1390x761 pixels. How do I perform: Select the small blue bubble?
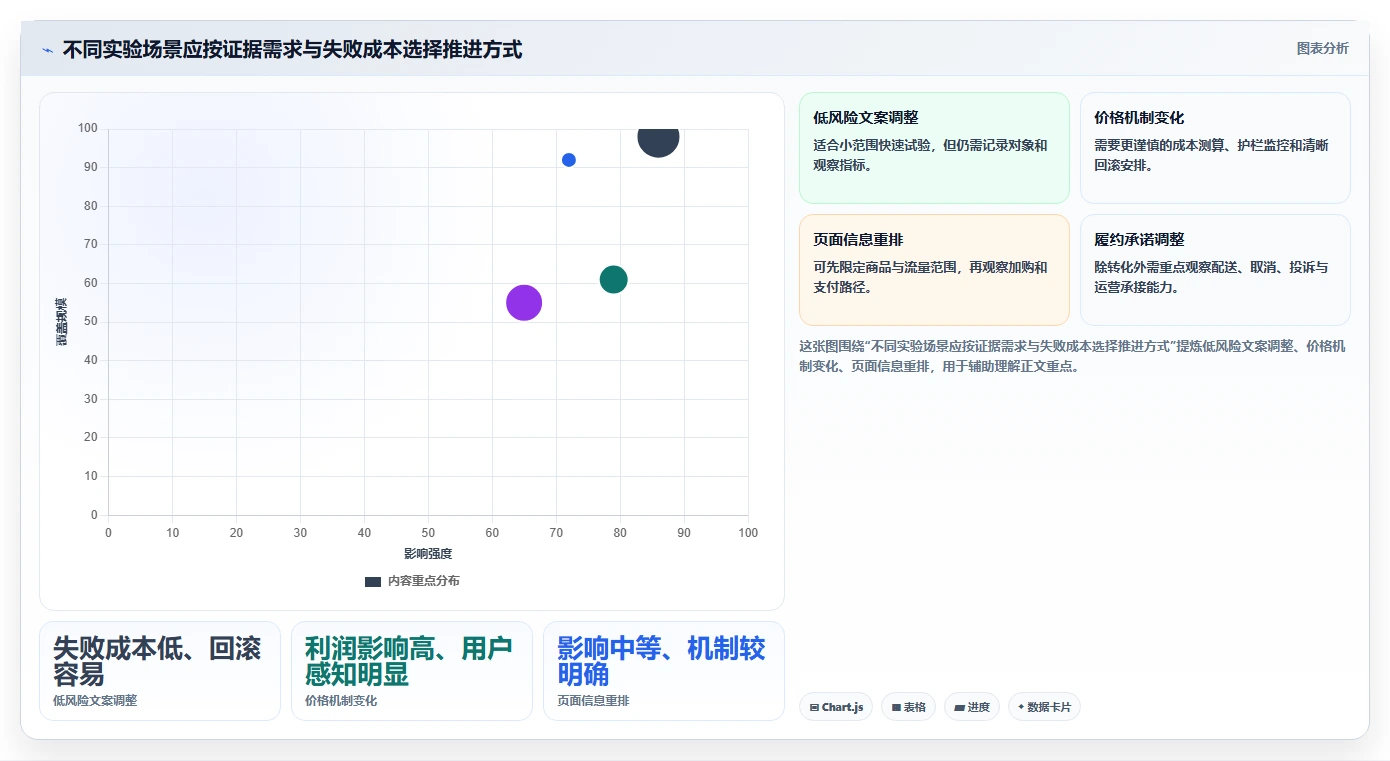[x=569, y=160]
